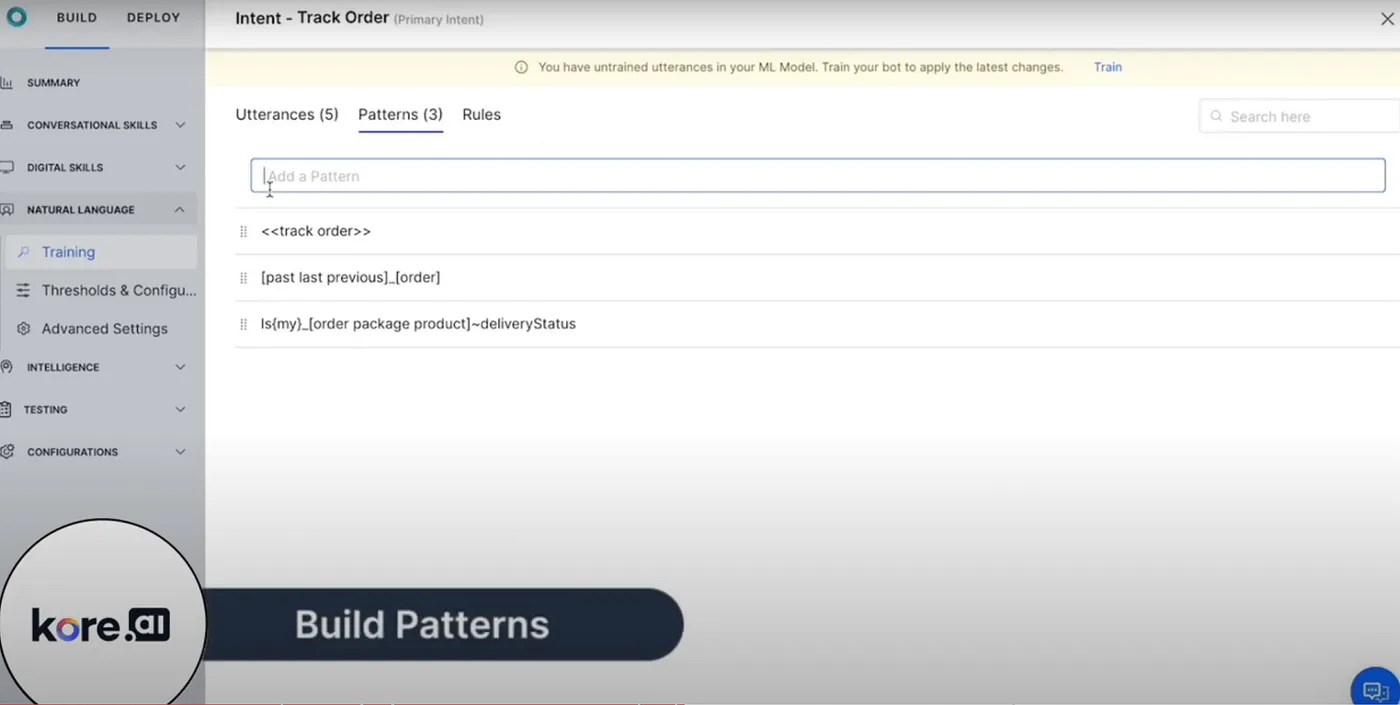This screenshot has height=705, width=1400.
Task: Click the Digital Skills monitor icon
Action: pyautogui.click(x=6, y=167)
